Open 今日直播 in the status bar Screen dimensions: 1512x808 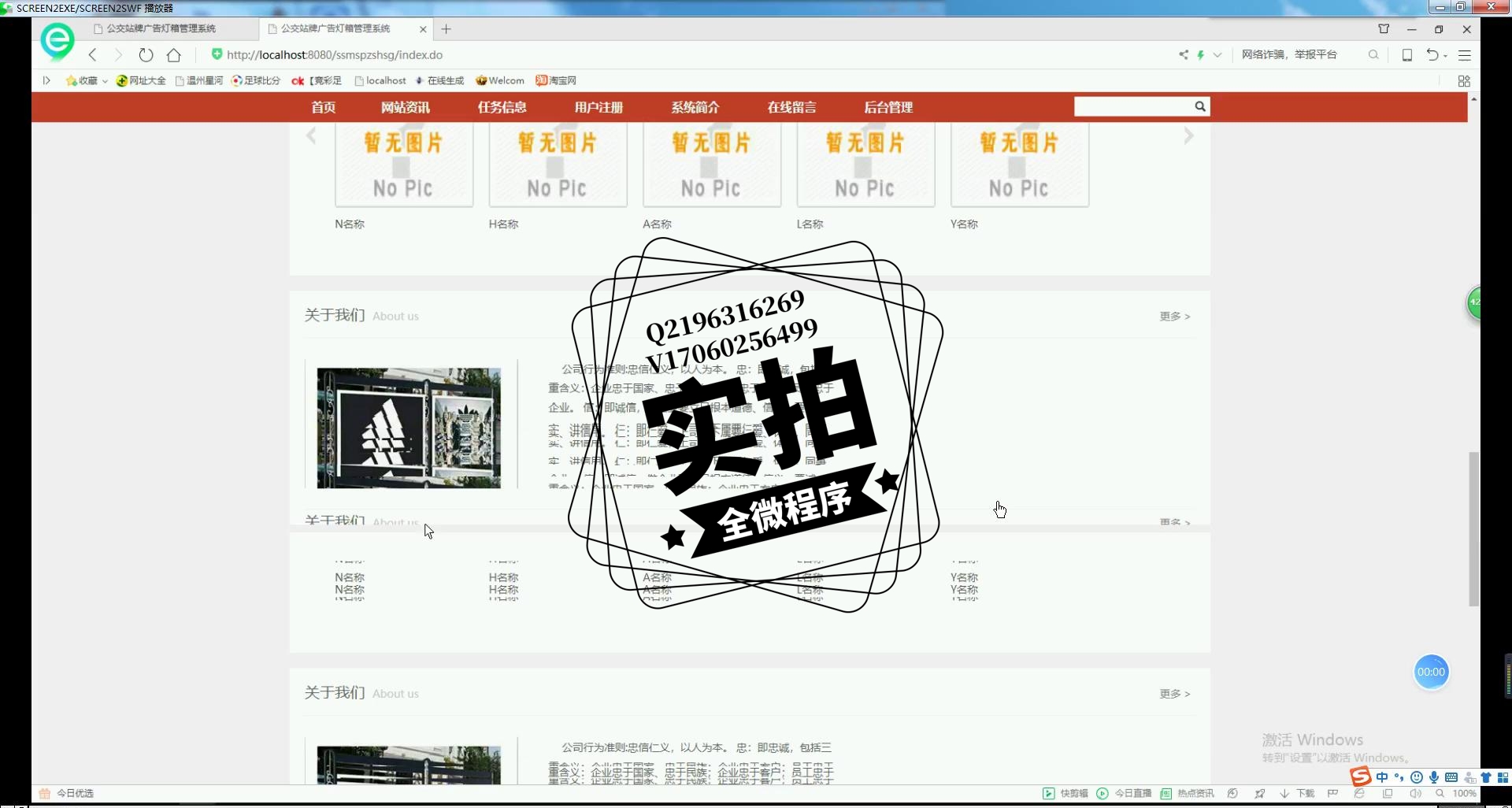(x=1125, y=793)
